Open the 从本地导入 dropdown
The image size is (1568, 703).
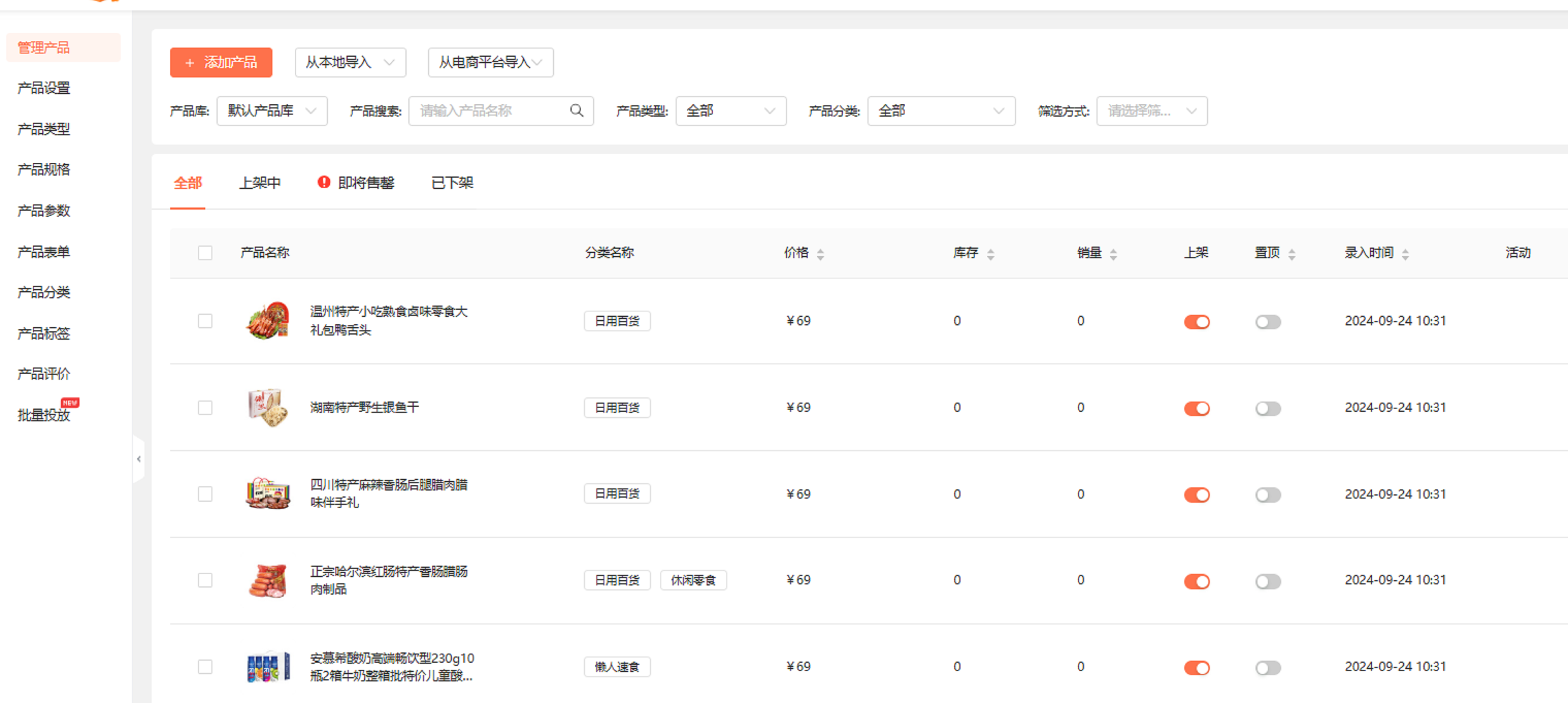350,62
